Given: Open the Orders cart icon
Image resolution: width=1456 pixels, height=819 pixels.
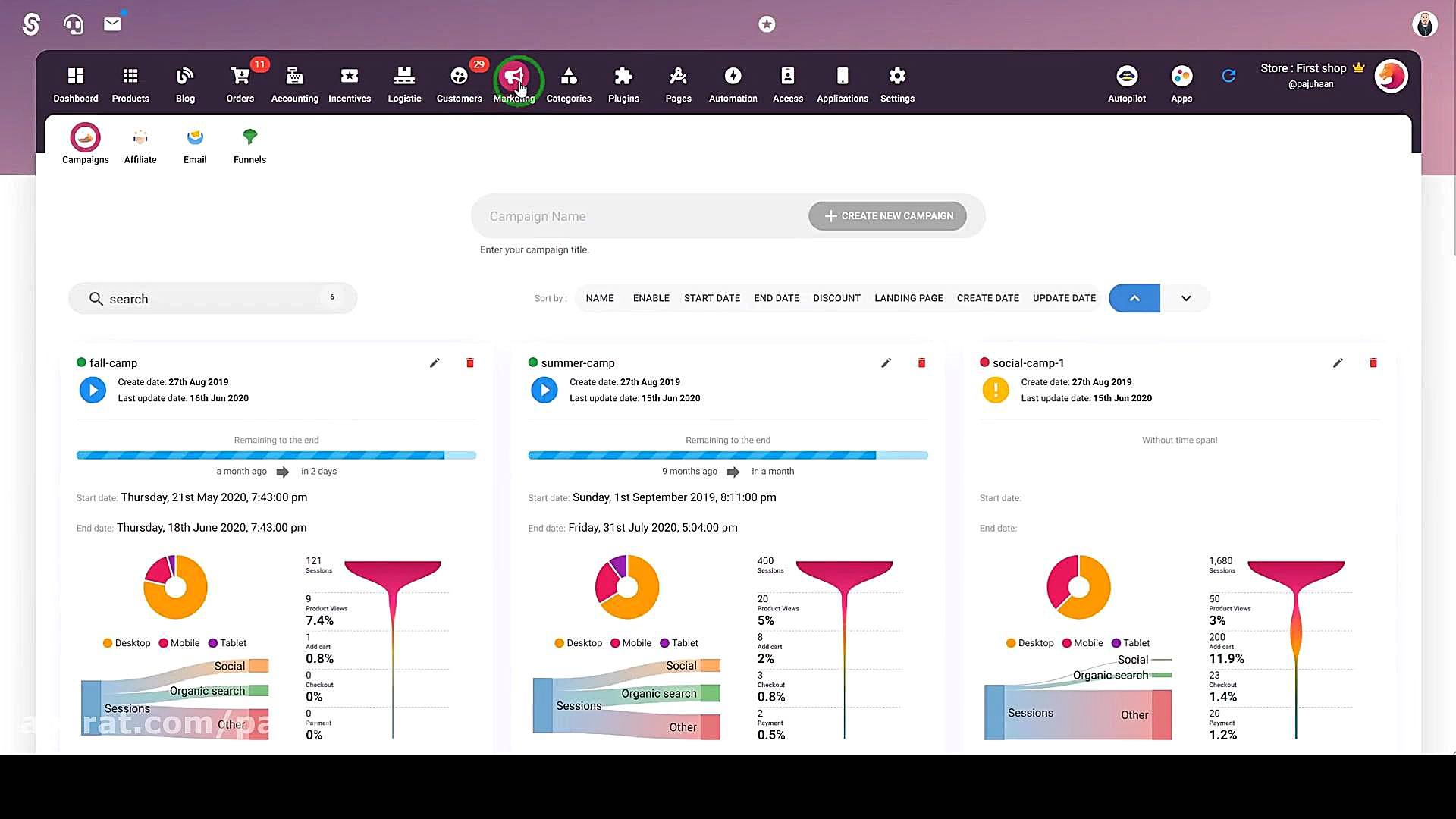Looking at the screenshot, I should [240, 77].
